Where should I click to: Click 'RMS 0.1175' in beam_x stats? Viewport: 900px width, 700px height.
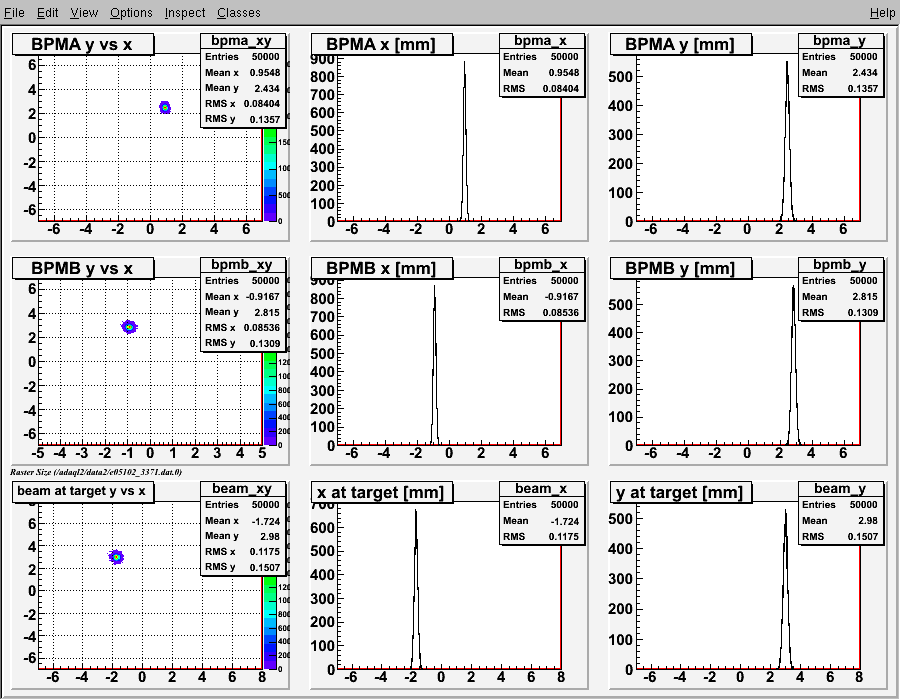click(541, 536)
